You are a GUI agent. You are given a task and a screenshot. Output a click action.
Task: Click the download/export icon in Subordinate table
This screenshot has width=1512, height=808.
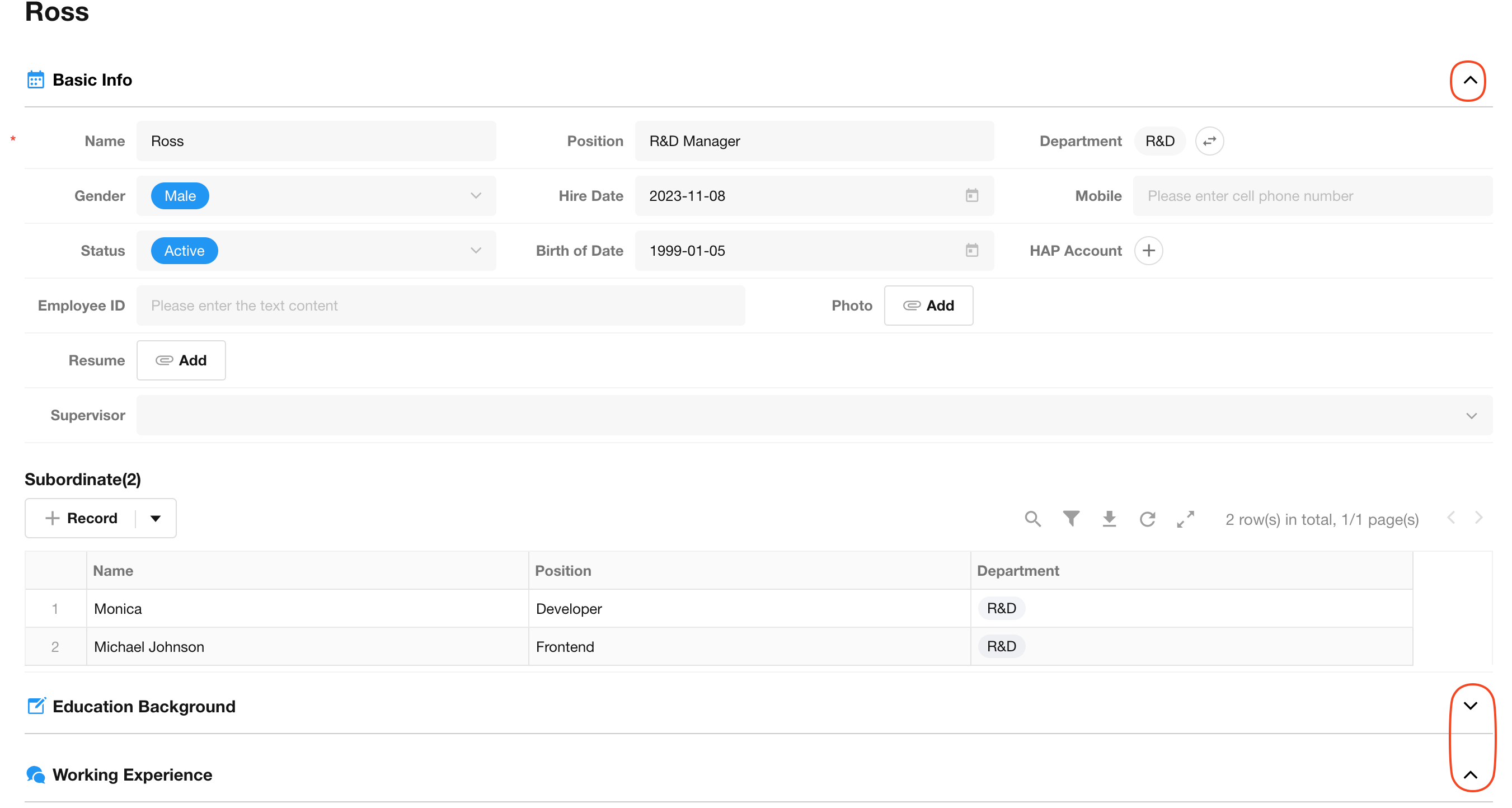1109,519
